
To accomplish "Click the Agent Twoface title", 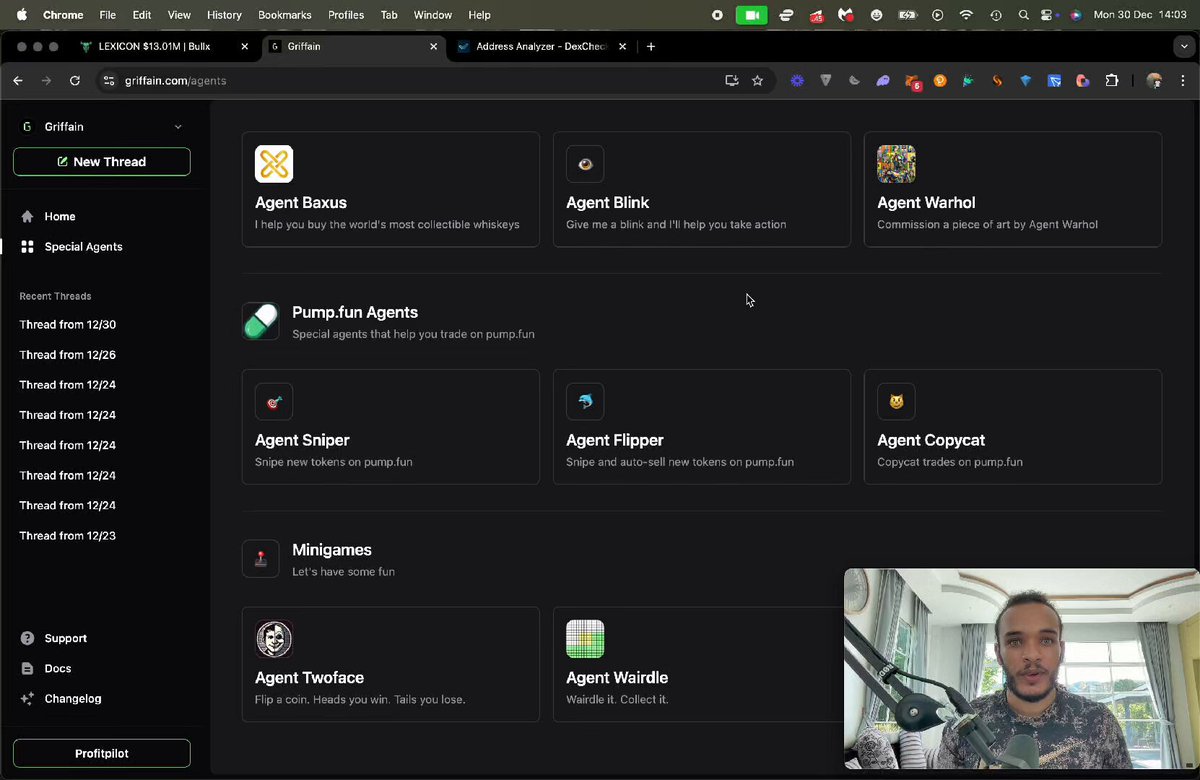I will [x=309, y=677].
